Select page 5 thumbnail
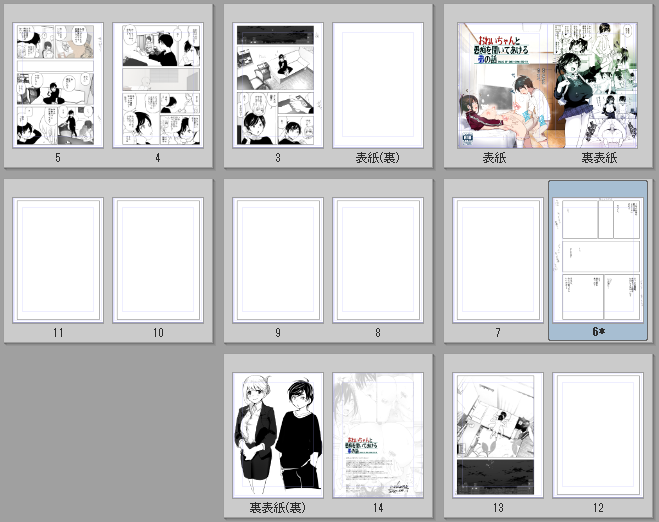 pos(58,85)
